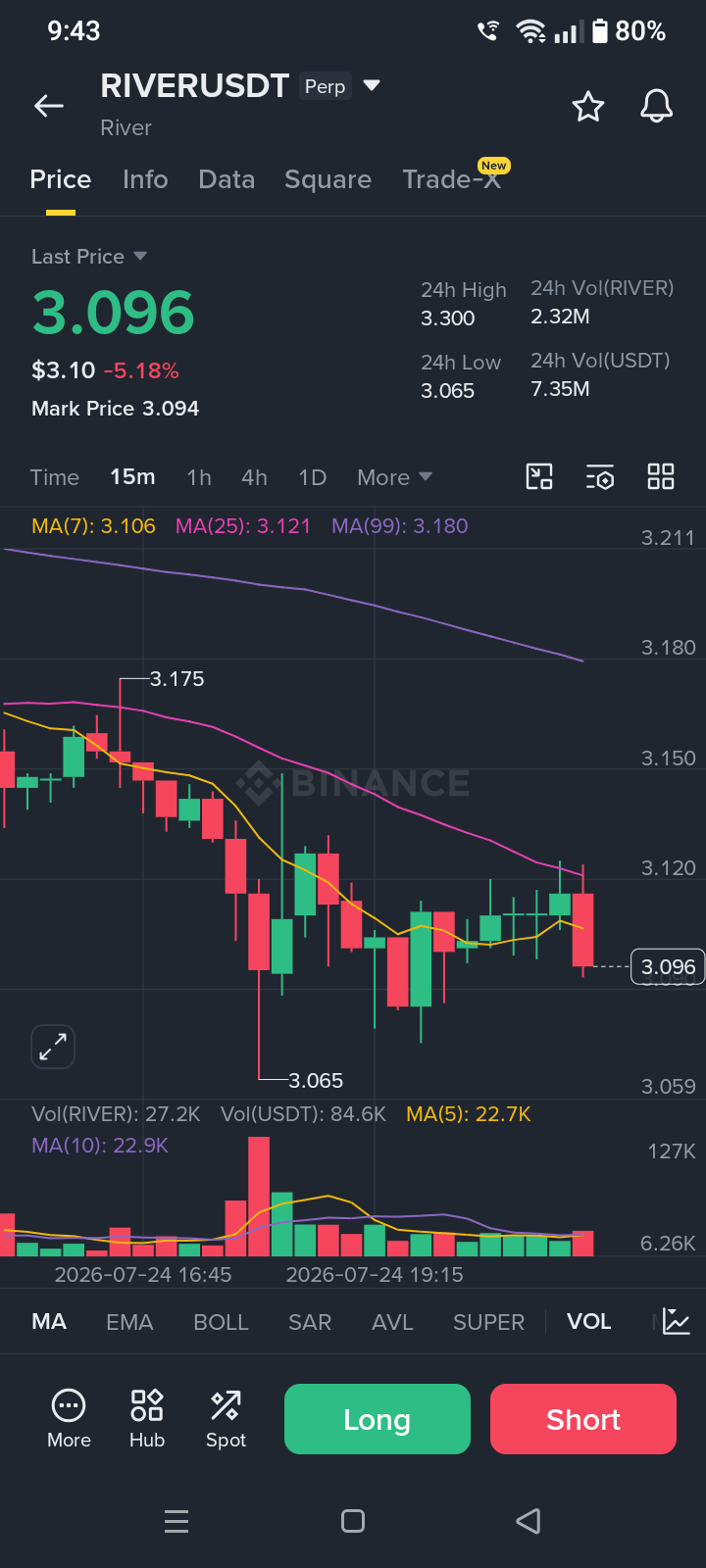Select the Time chart interval
The image size is (706, 1568).
(54, 477)
